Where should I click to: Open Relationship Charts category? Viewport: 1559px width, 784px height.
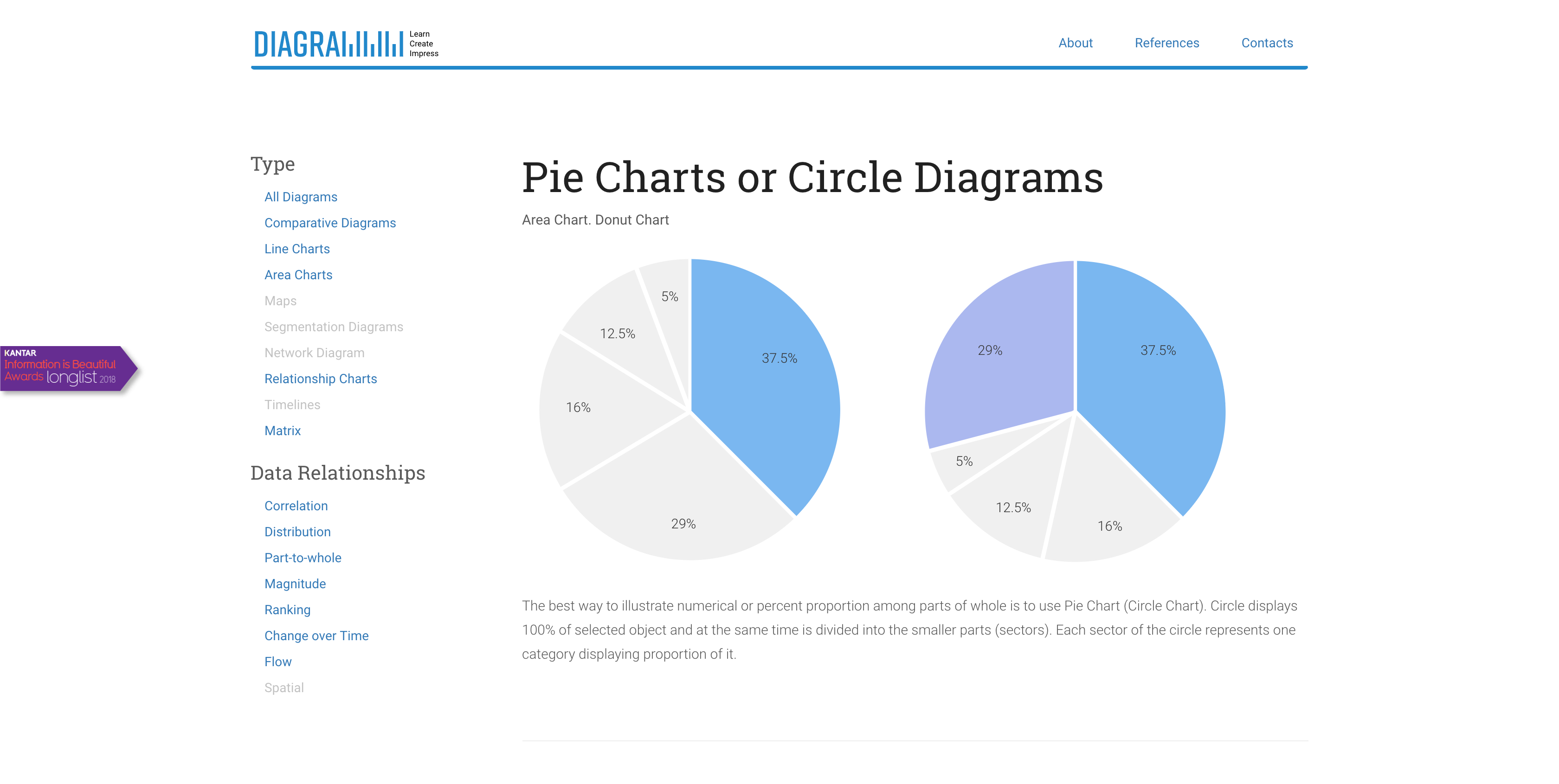tap(321, 379)
